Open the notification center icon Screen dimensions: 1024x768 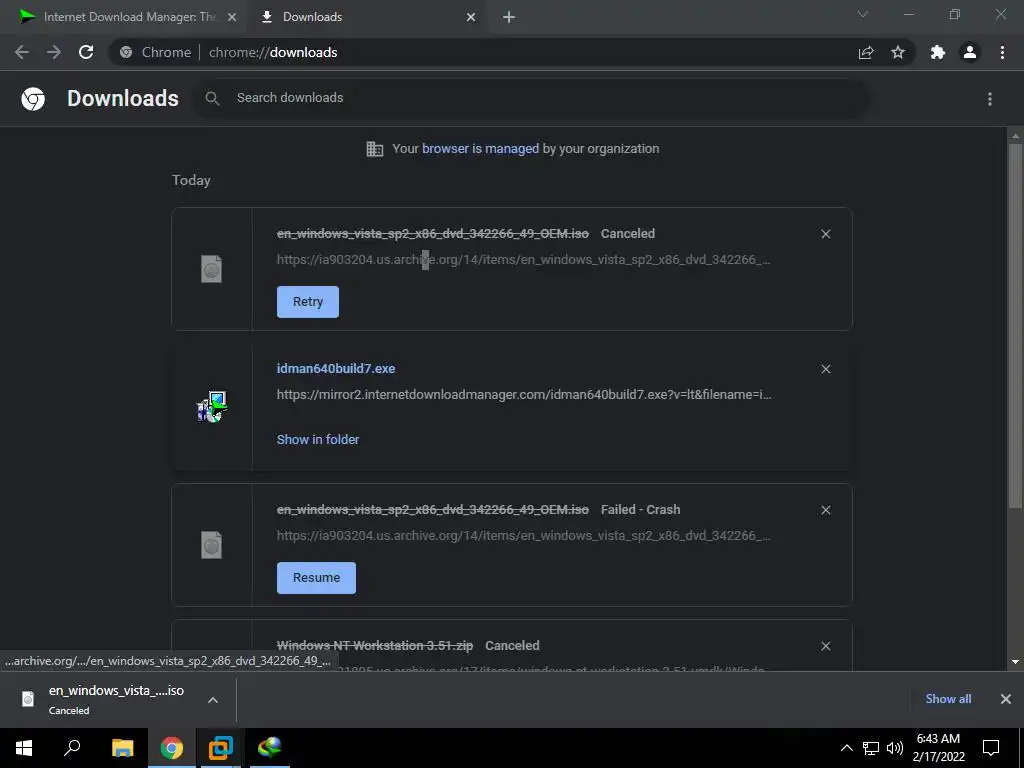991,748
